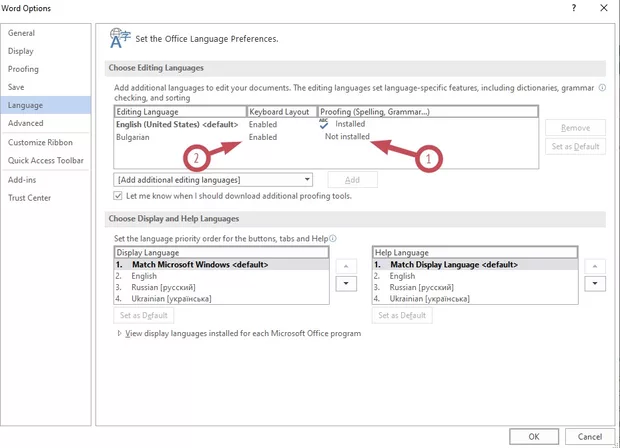The image size is (620, 448).
Task: Click Bulgarian keyboard layout 'Enabled' status
Action: coord(263,137)
